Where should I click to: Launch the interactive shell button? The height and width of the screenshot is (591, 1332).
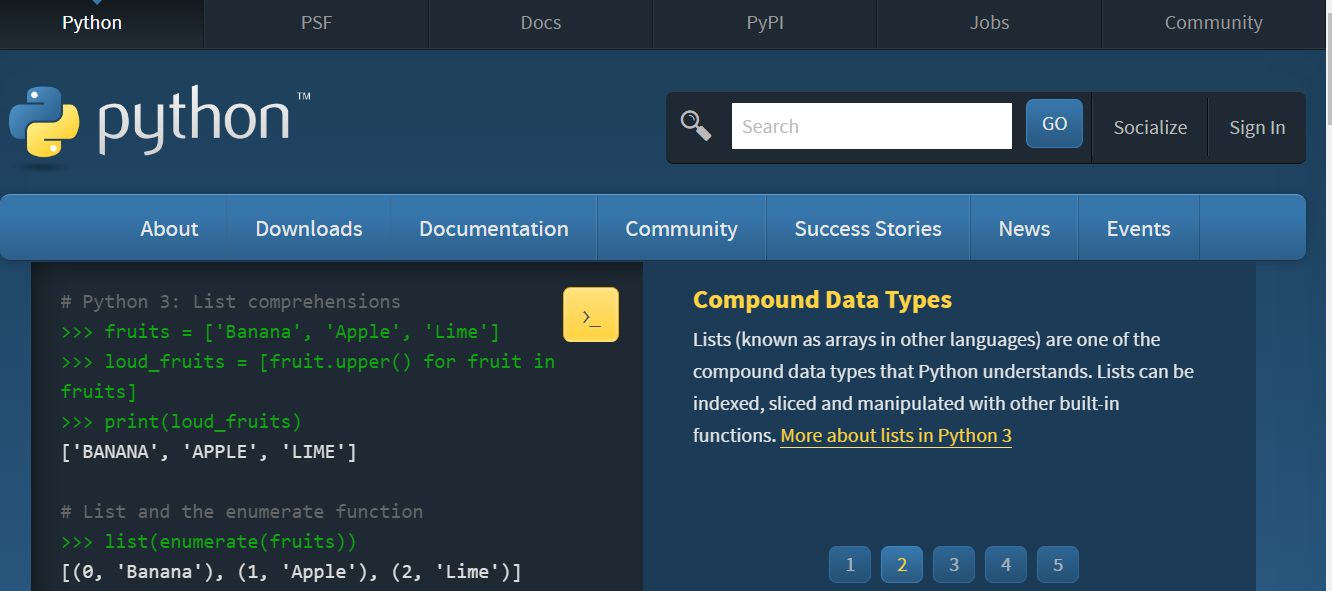591,315
